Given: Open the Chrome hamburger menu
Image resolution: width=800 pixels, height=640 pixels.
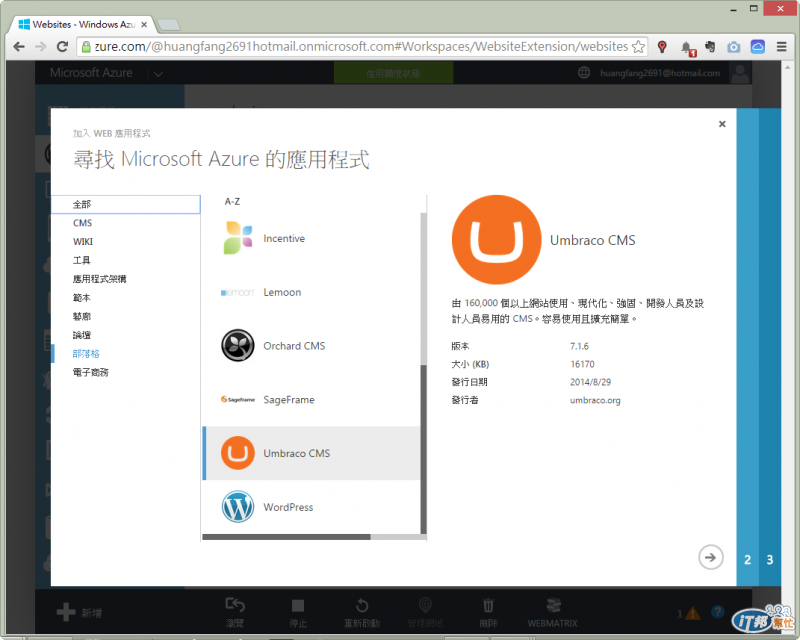Looking at the screenshot, I should tap(781, 47).
